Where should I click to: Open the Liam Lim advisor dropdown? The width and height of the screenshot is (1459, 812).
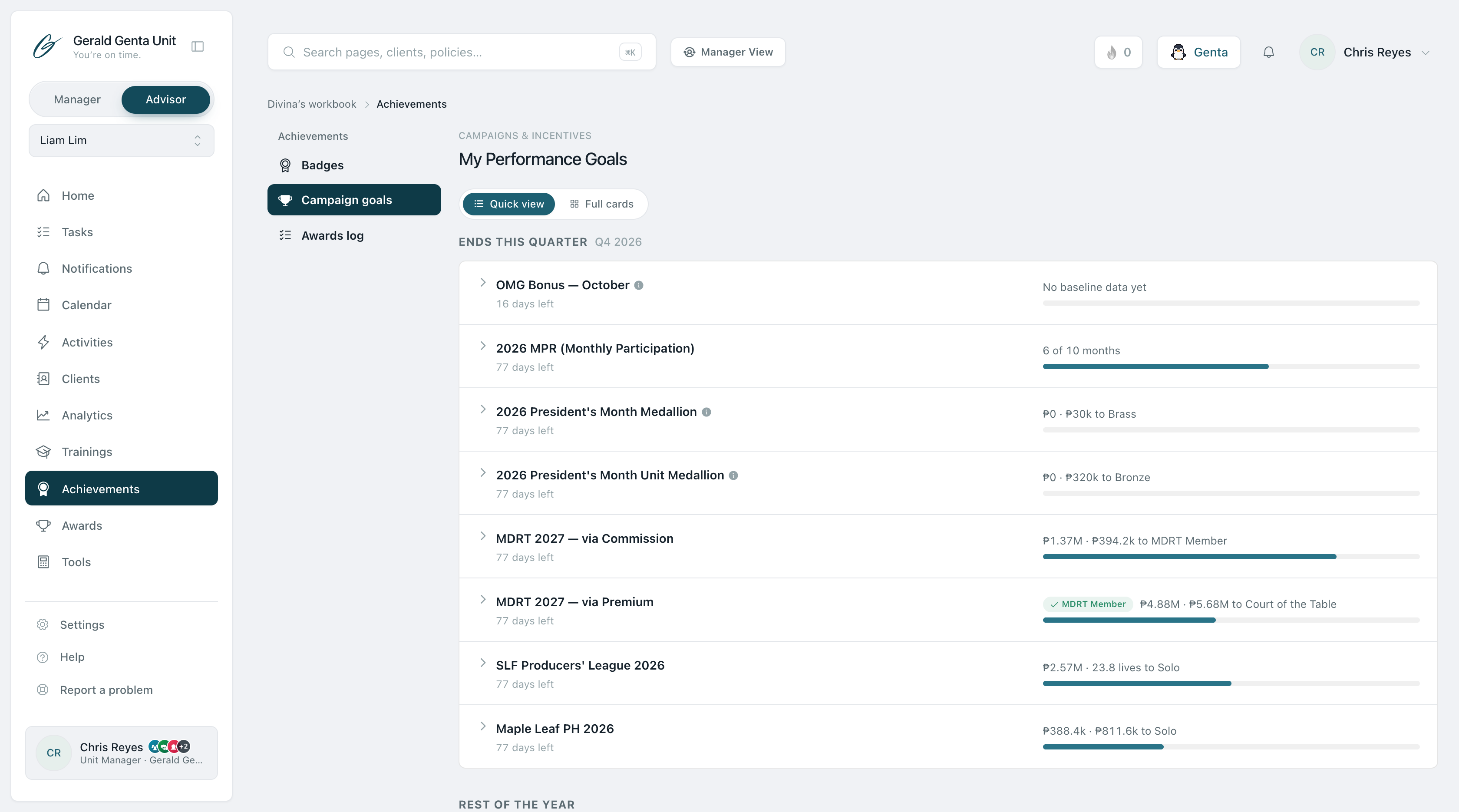(121, 140)
